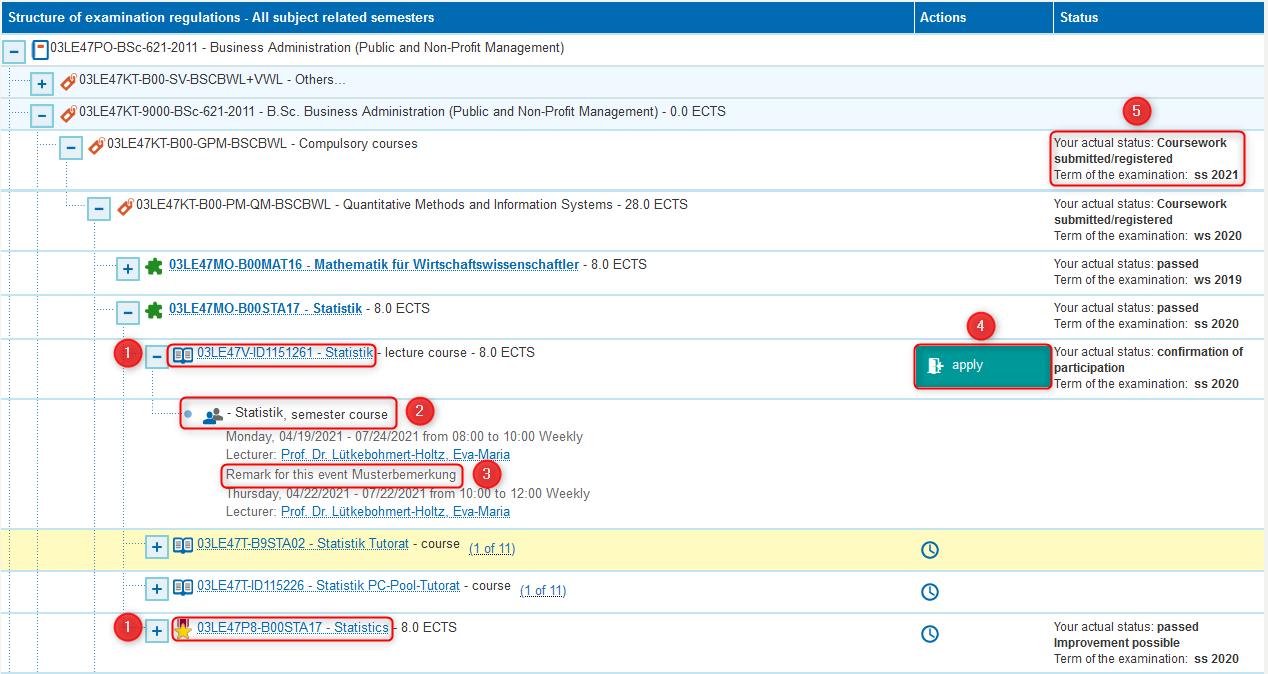Click the tag icon beside 03LE47KT-9000-BSc-621-2011

[x=68, y=113]
